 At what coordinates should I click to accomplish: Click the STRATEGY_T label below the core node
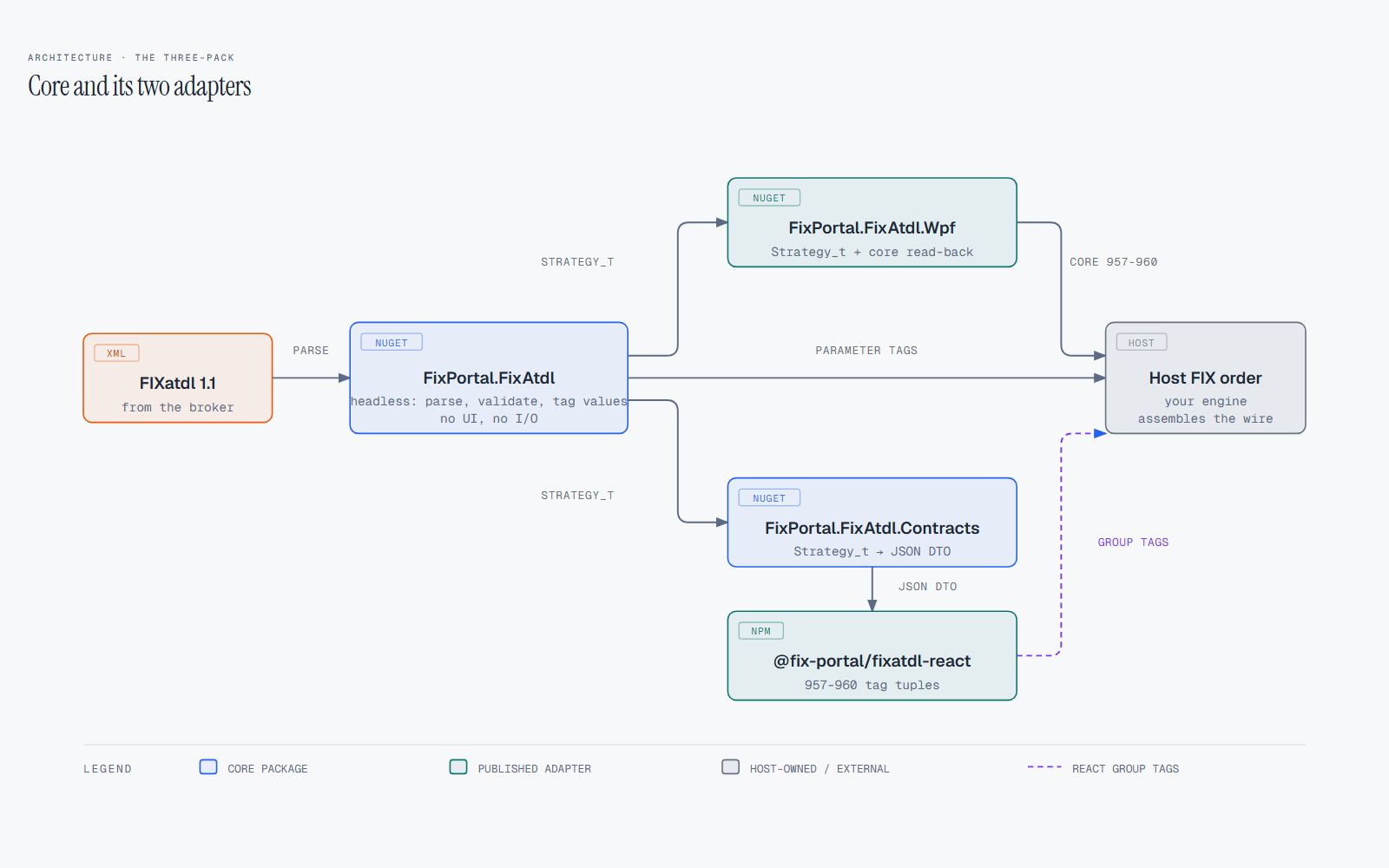coord(577,496)
